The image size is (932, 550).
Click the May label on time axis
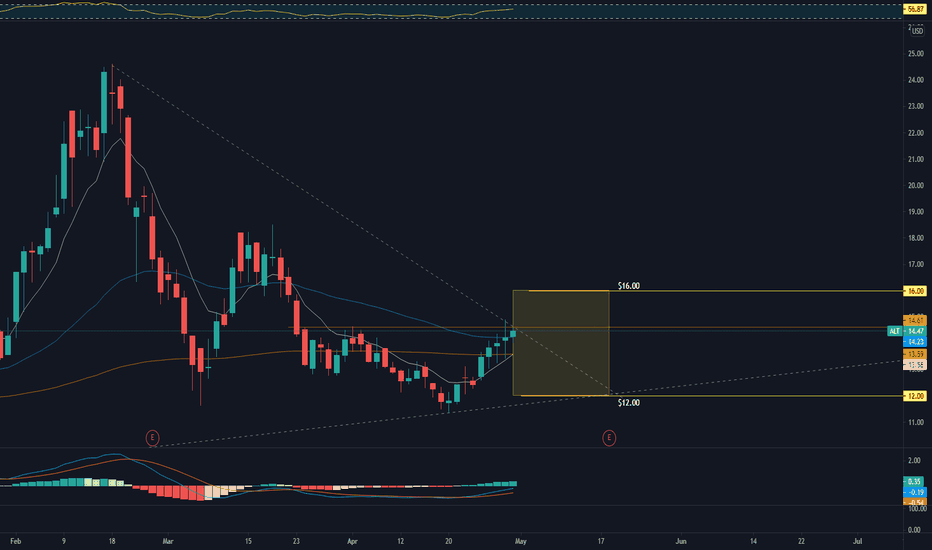(521, 541)
